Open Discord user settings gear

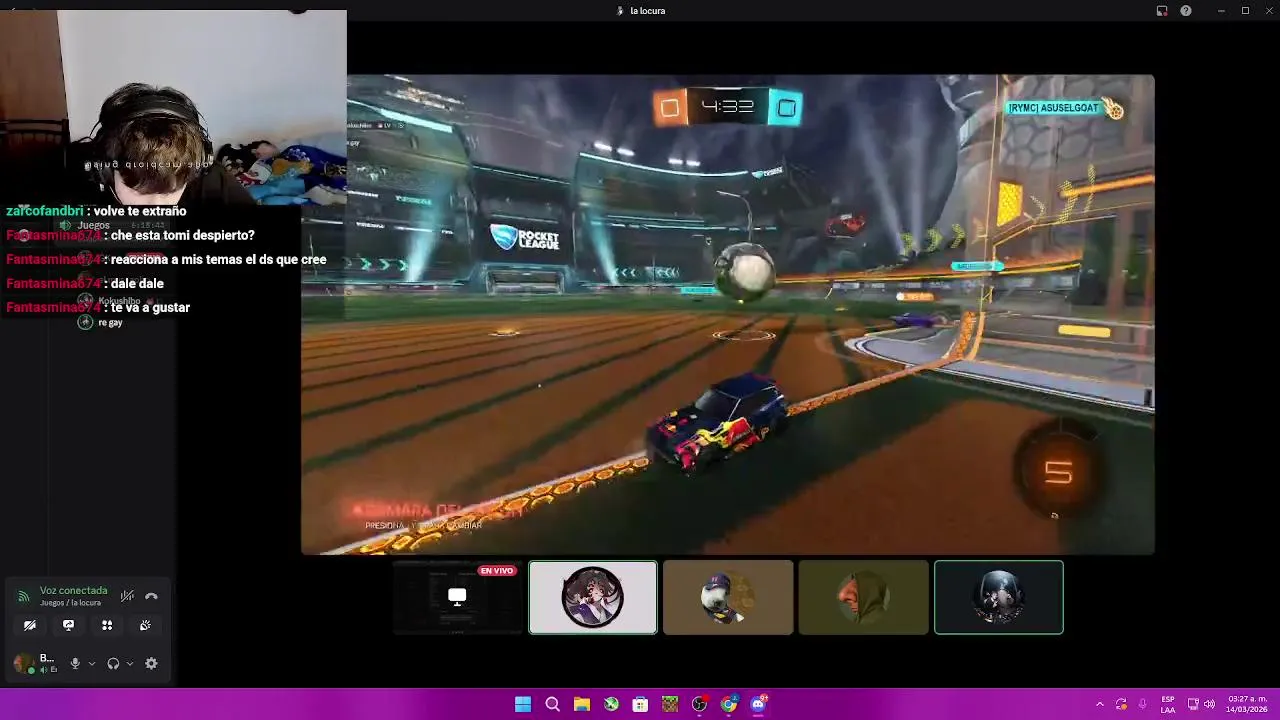(x=151, y=663)
